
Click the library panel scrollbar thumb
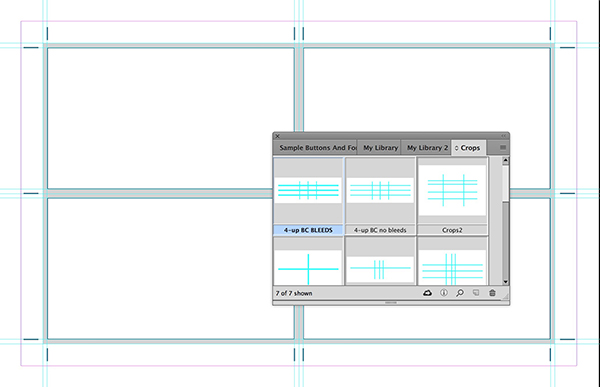point(505,183)
